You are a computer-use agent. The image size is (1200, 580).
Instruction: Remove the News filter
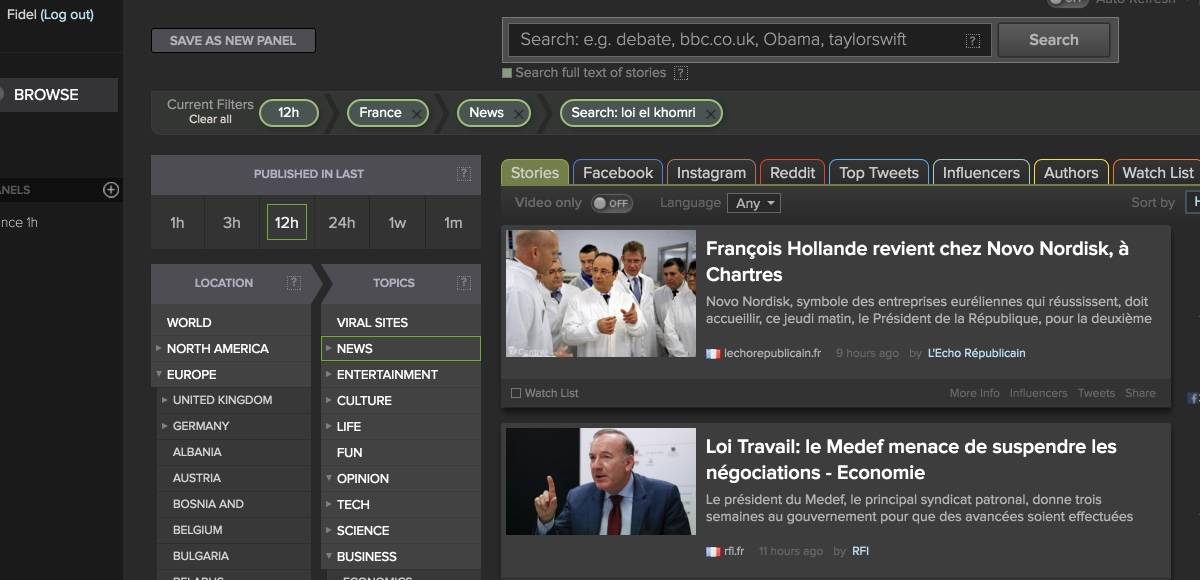(518, 114)
